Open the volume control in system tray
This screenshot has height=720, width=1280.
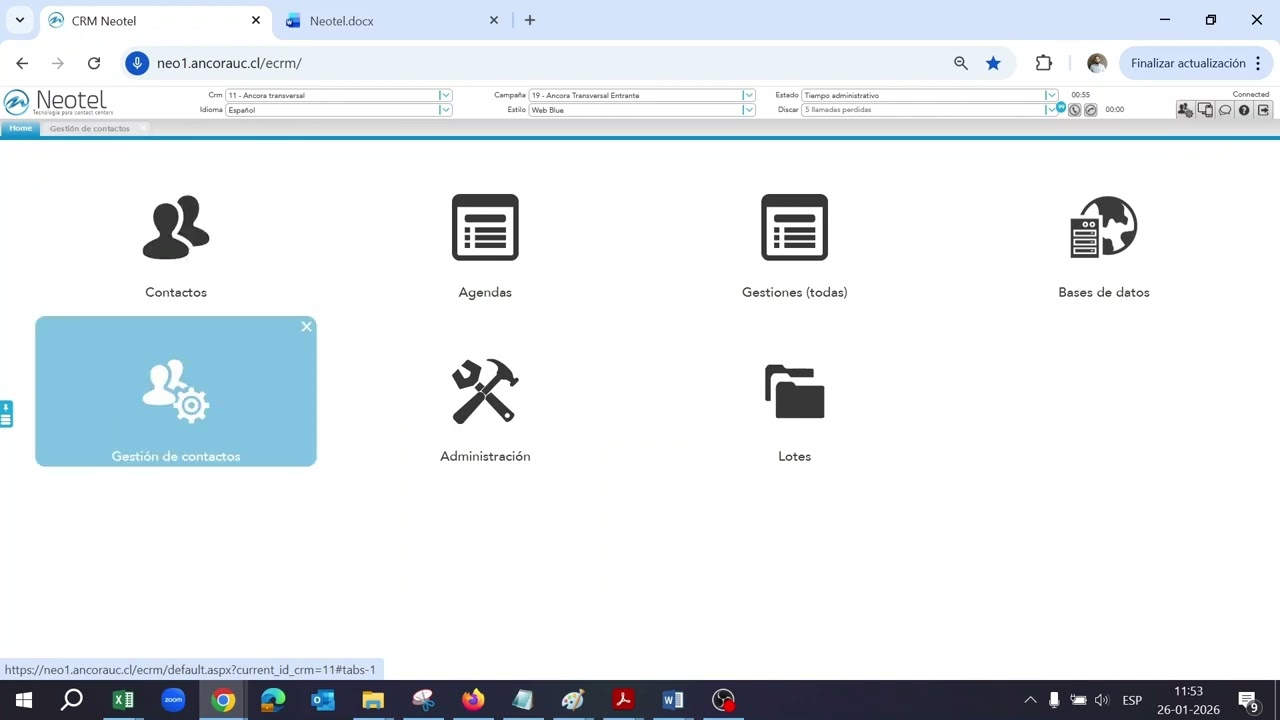(x=1102, y=700)
